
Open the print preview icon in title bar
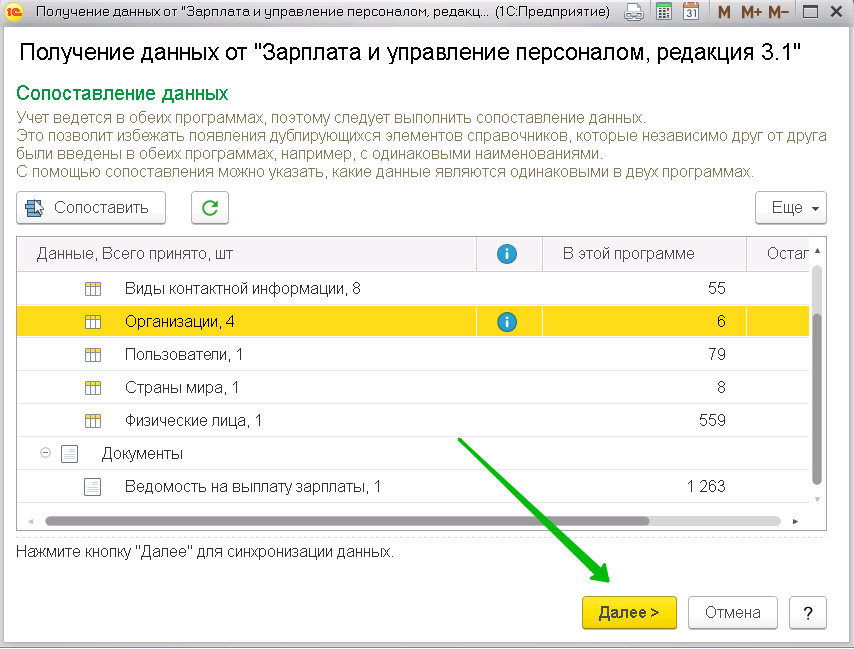633,11
